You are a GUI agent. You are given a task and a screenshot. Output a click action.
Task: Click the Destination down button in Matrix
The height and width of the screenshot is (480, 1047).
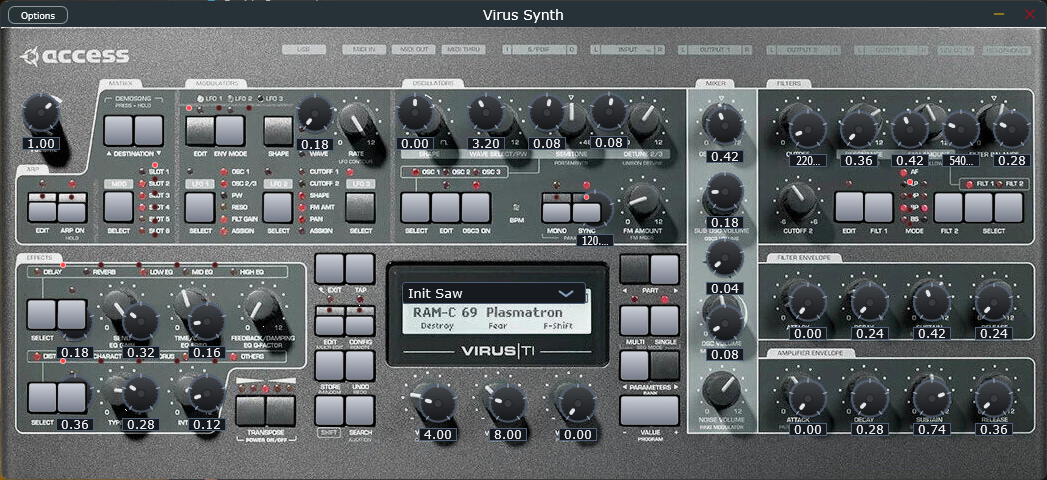click(x=149, y=130)
